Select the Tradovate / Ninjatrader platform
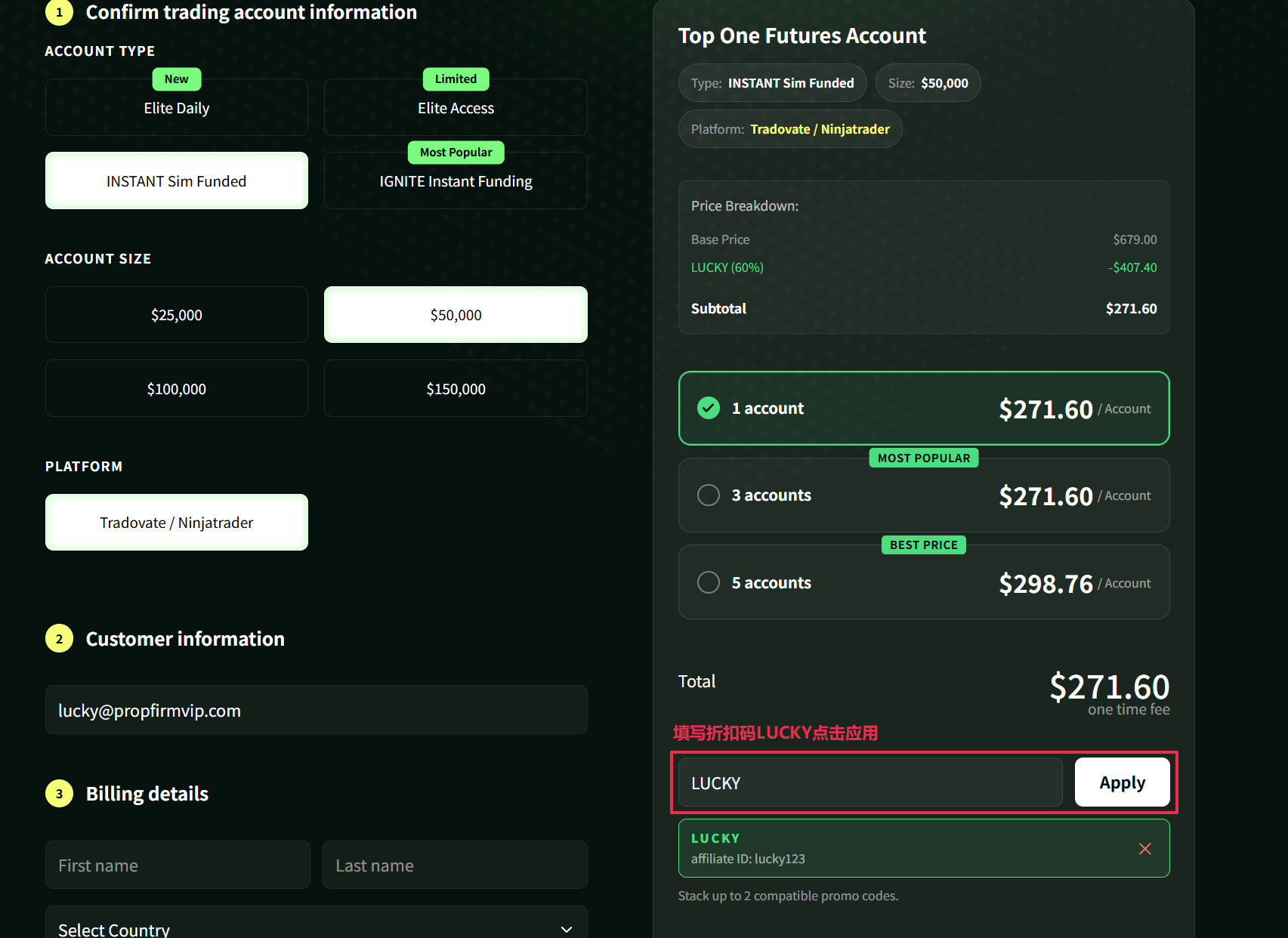The height and width of the screenshot is (938, 1288). pyautogui.click(x=177, y=523)
